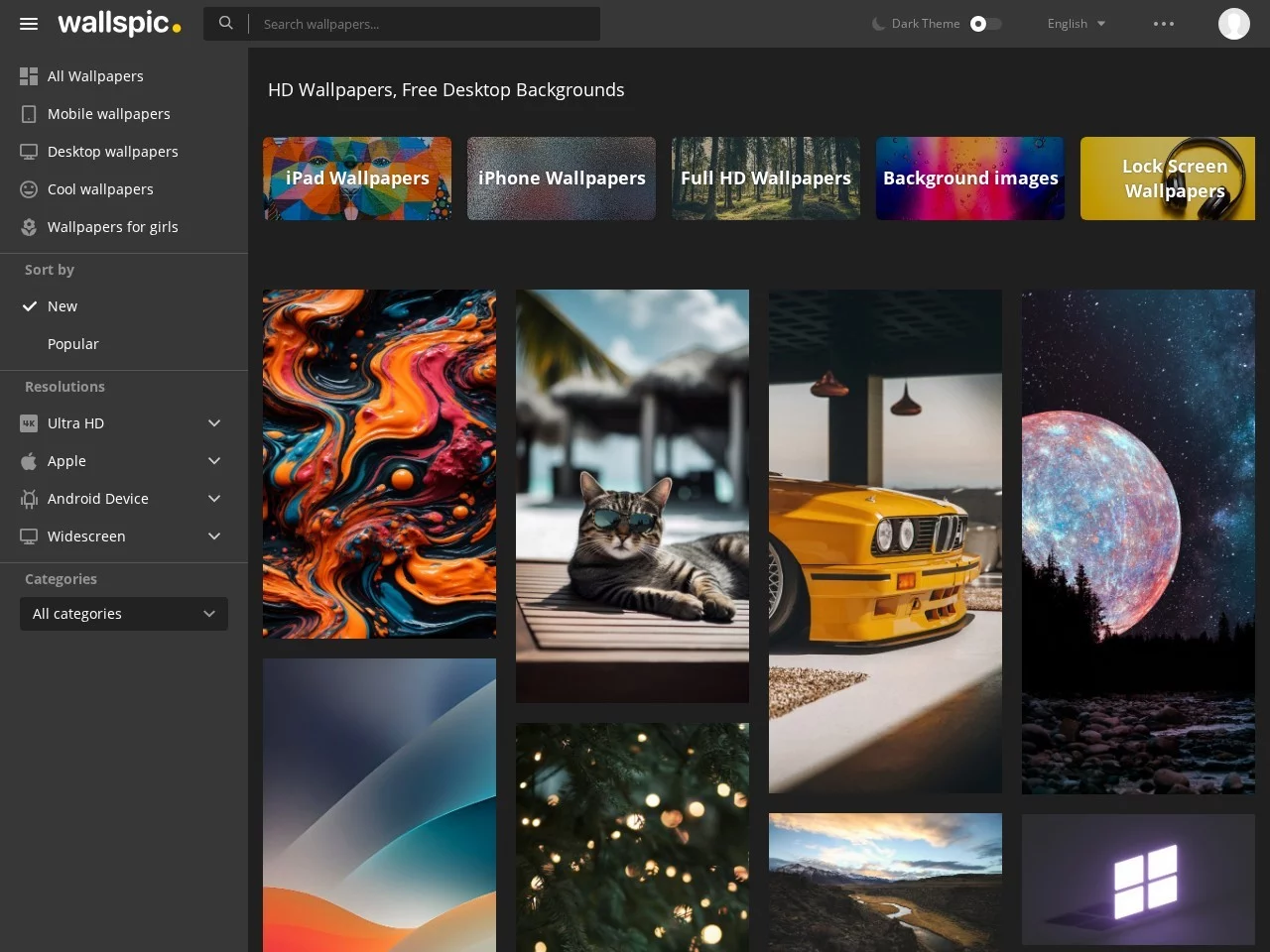1270x952 pixels.
Task: Expand the Ultra HD resolutions
Action: pos(213,423)
